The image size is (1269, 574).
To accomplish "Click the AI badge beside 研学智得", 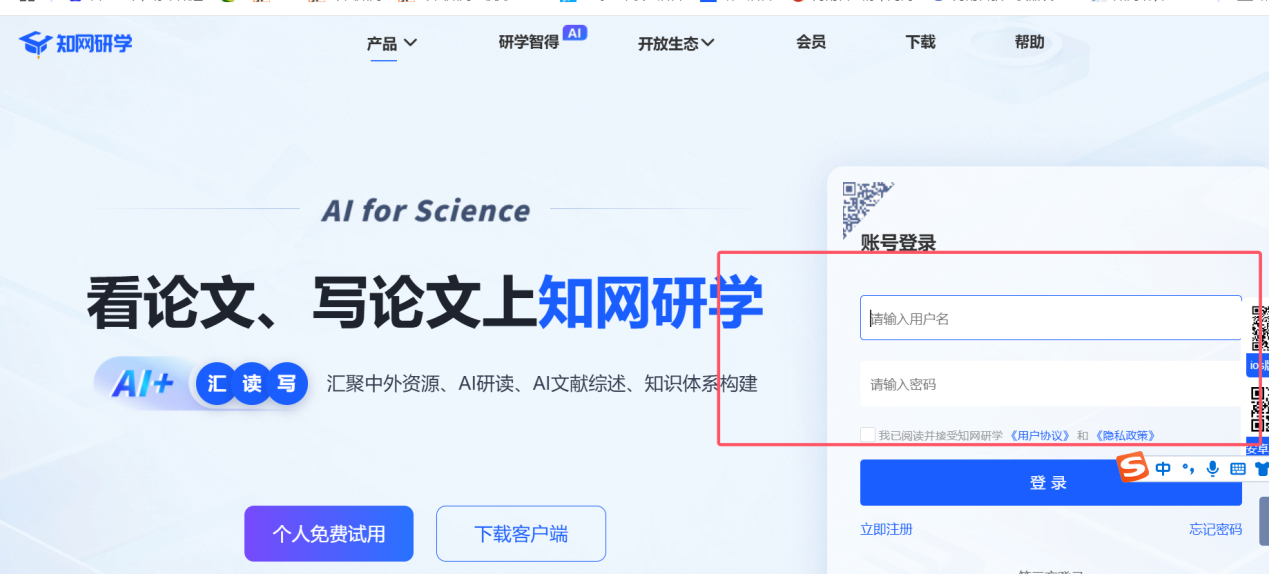I will [x=575, y=33].
